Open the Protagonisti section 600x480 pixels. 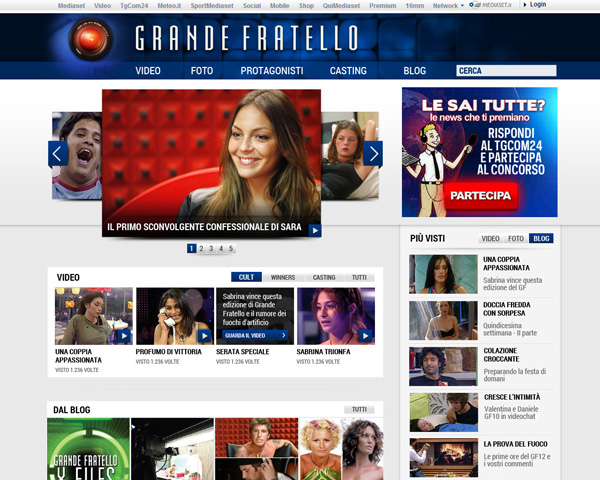272,71
